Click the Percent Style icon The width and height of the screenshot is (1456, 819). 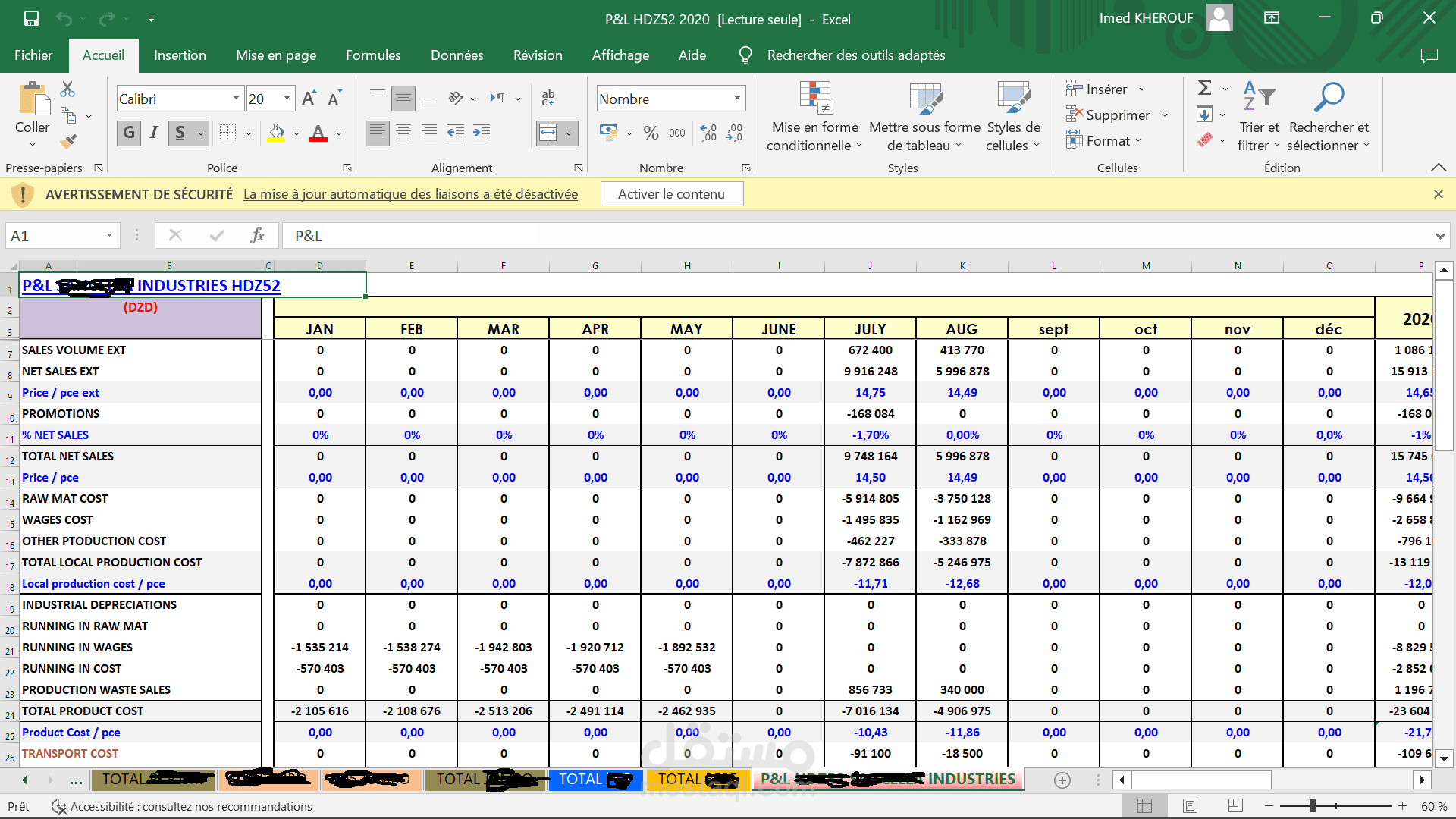[651, 133]
